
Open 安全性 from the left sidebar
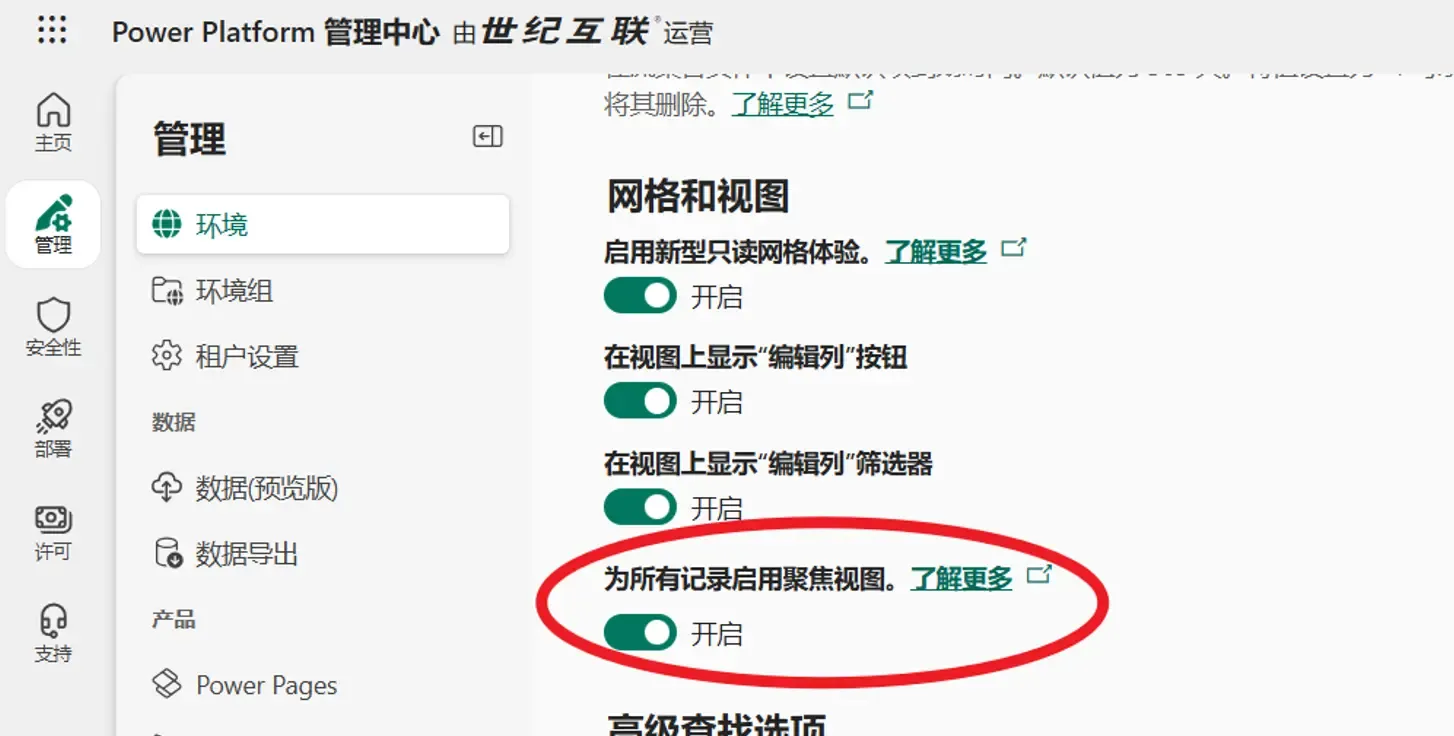pyautogui.click(x=52, y=327)
